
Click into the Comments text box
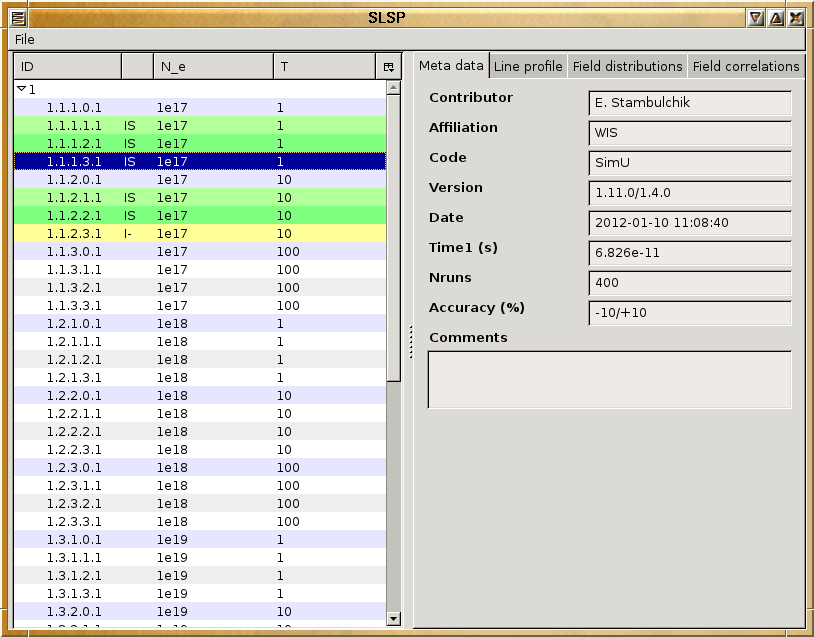[609, 379]
